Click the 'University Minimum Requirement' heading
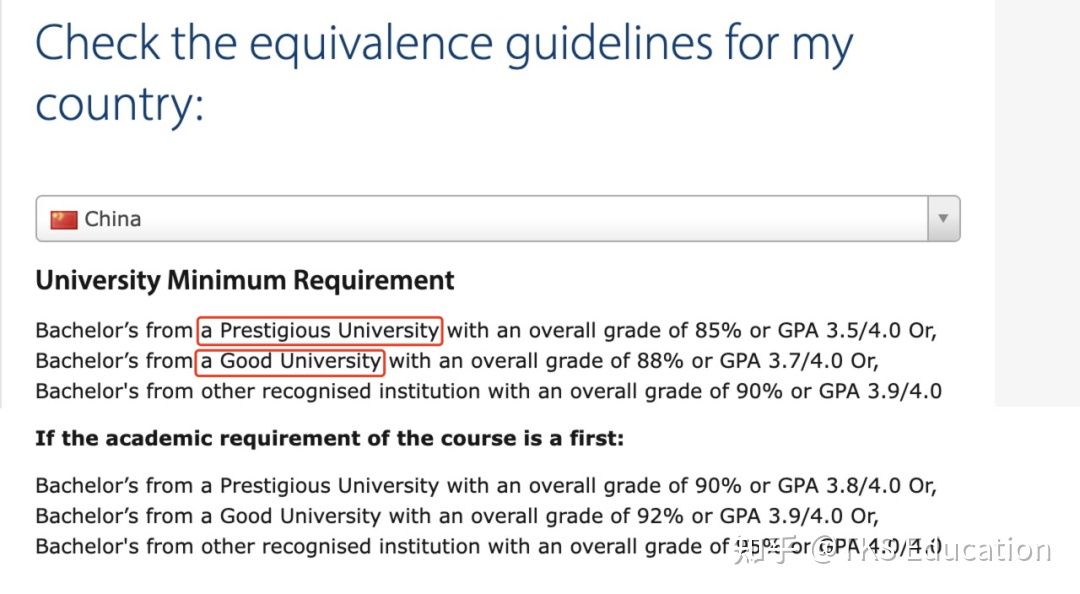1080x594 pixels. [x=245, y=281]
